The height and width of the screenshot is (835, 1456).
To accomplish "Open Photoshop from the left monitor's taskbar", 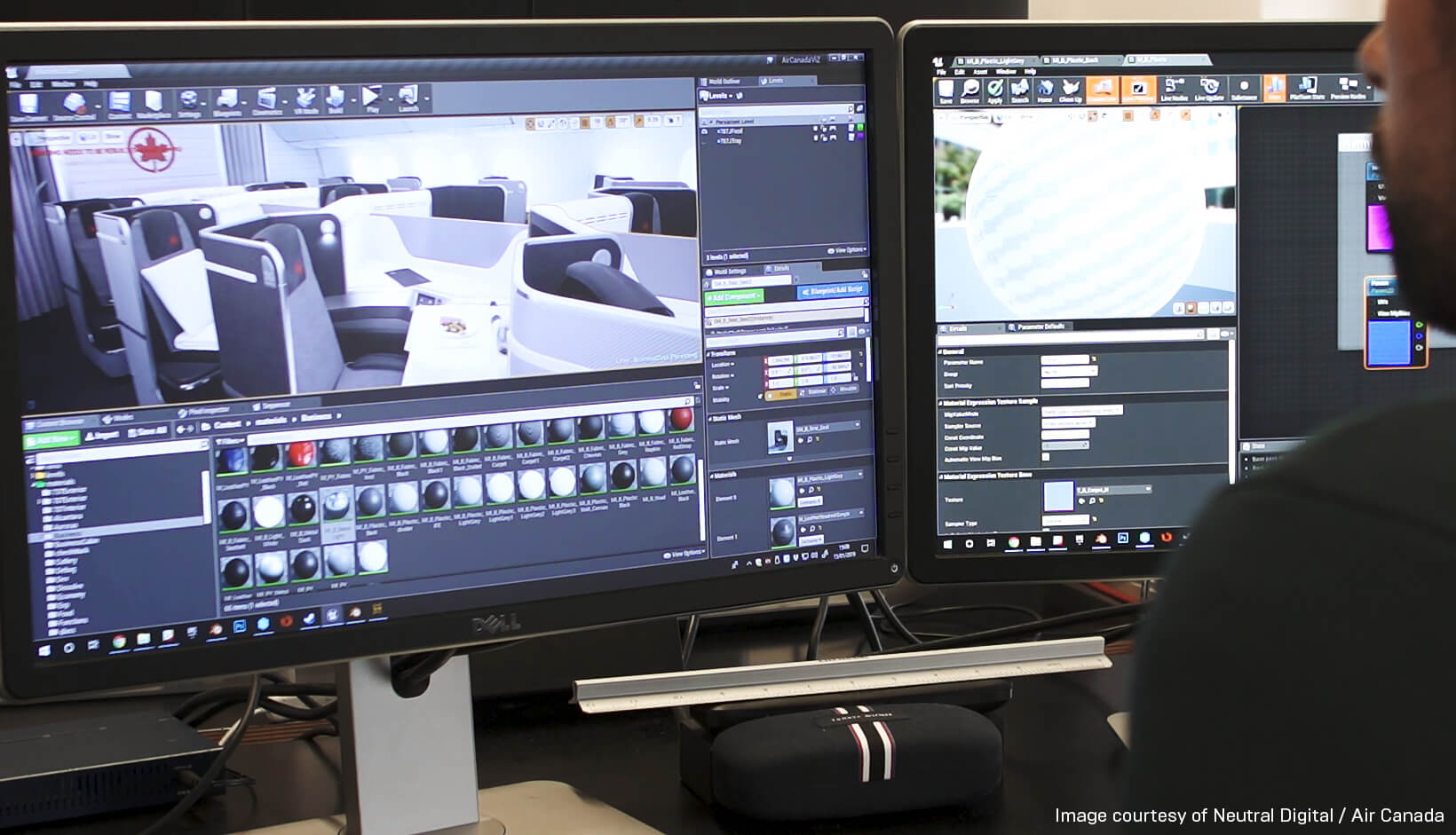I will (240, 626).
